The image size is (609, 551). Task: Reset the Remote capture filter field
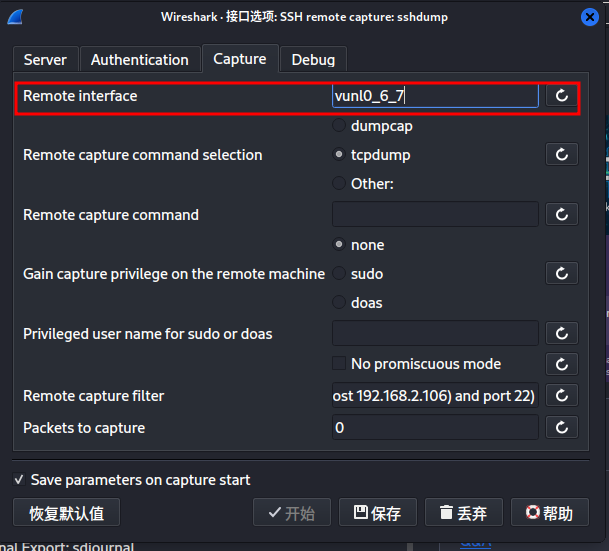[562, 396]
